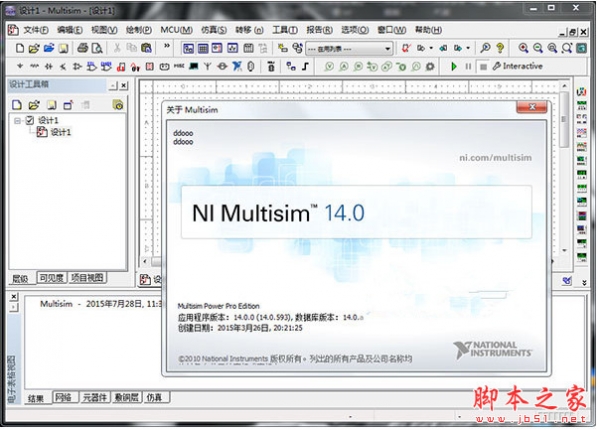Screen dimensions: 600x430
Task: Open sample designs with blue folder icon
Action: tap(49, 48)
